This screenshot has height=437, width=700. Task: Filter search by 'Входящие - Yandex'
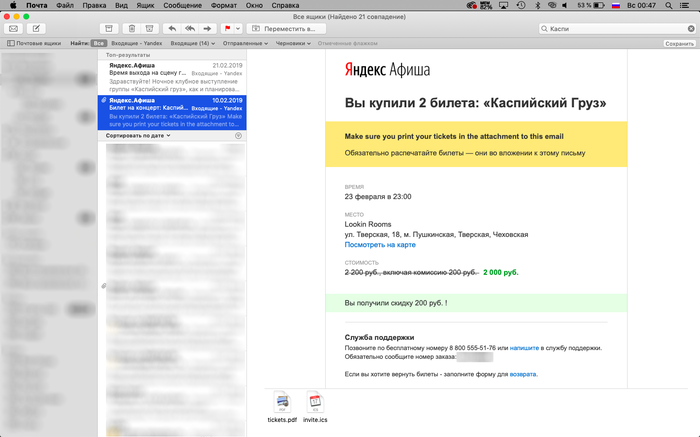click(x=137, y=43)
